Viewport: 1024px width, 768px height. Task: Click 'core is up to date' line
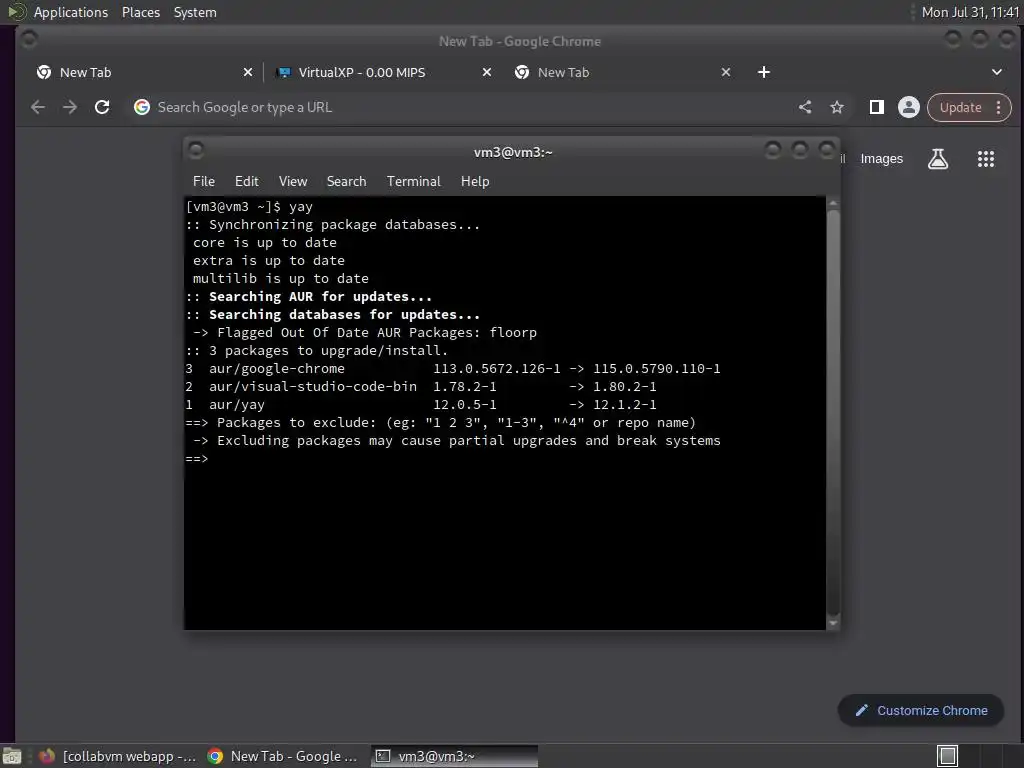pyautogui.click(x=264, y=242)
